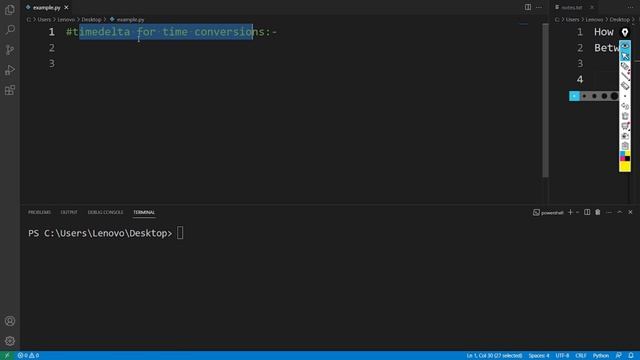Image resolution: width=640 pixels, height=360 pixels.
Task: Click the undo icon in annotation toolbar
Action: 625,106
